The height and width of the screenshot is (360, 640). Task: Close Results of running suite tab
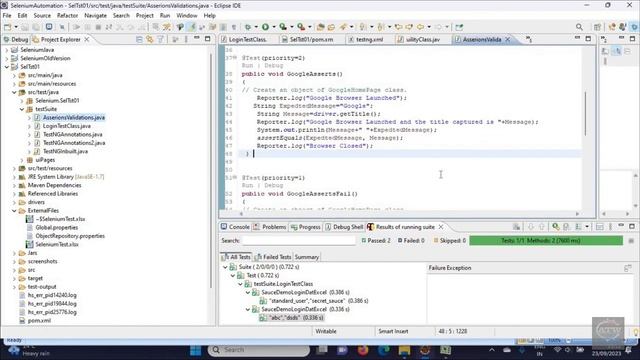441,227
